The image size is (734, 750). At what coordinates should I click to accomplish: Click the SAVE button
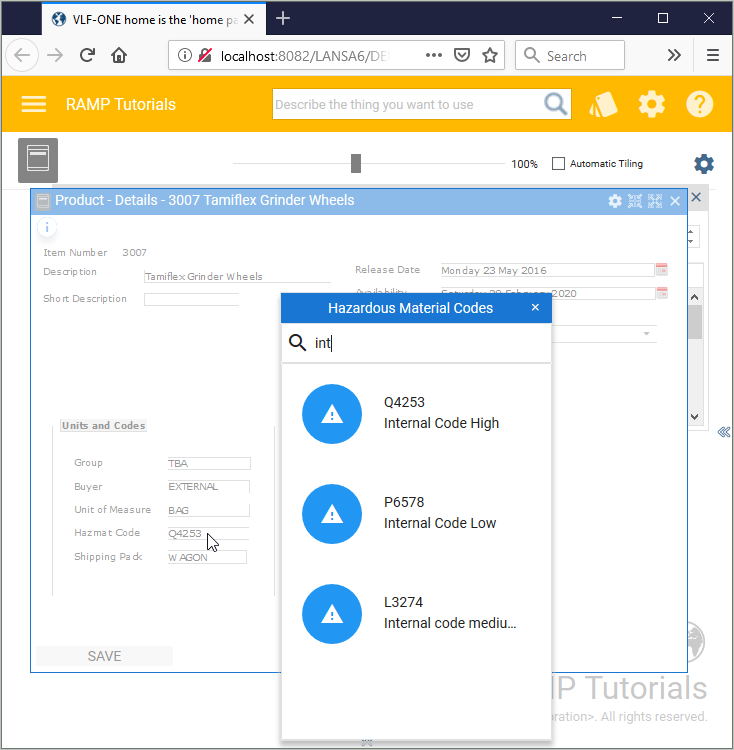tap(104, 656)
